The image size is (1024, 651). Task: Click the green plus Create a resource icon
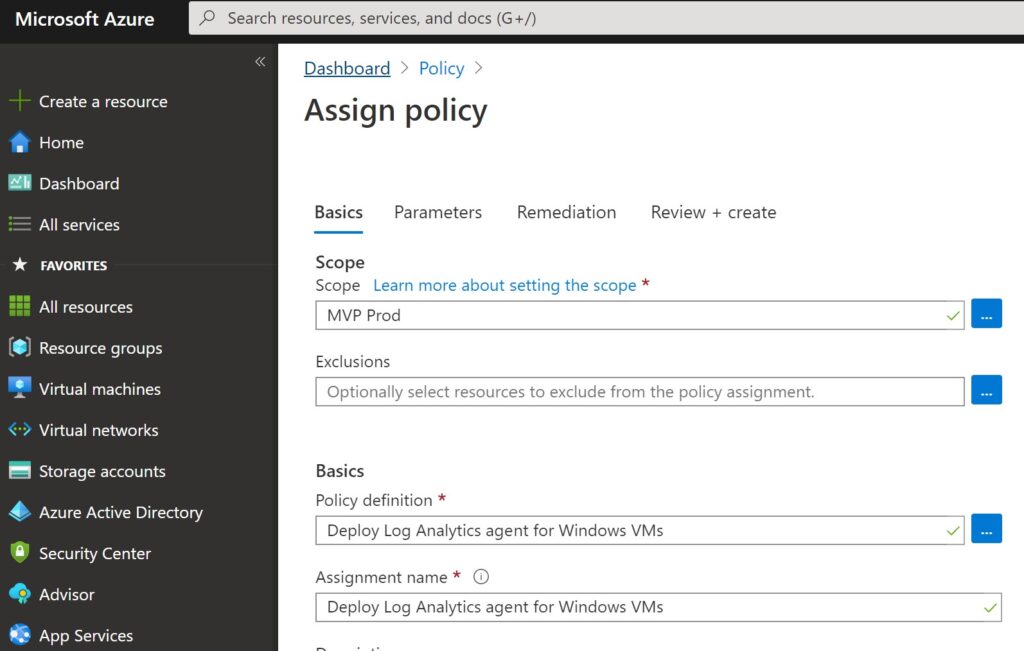(x=20, y=101)
